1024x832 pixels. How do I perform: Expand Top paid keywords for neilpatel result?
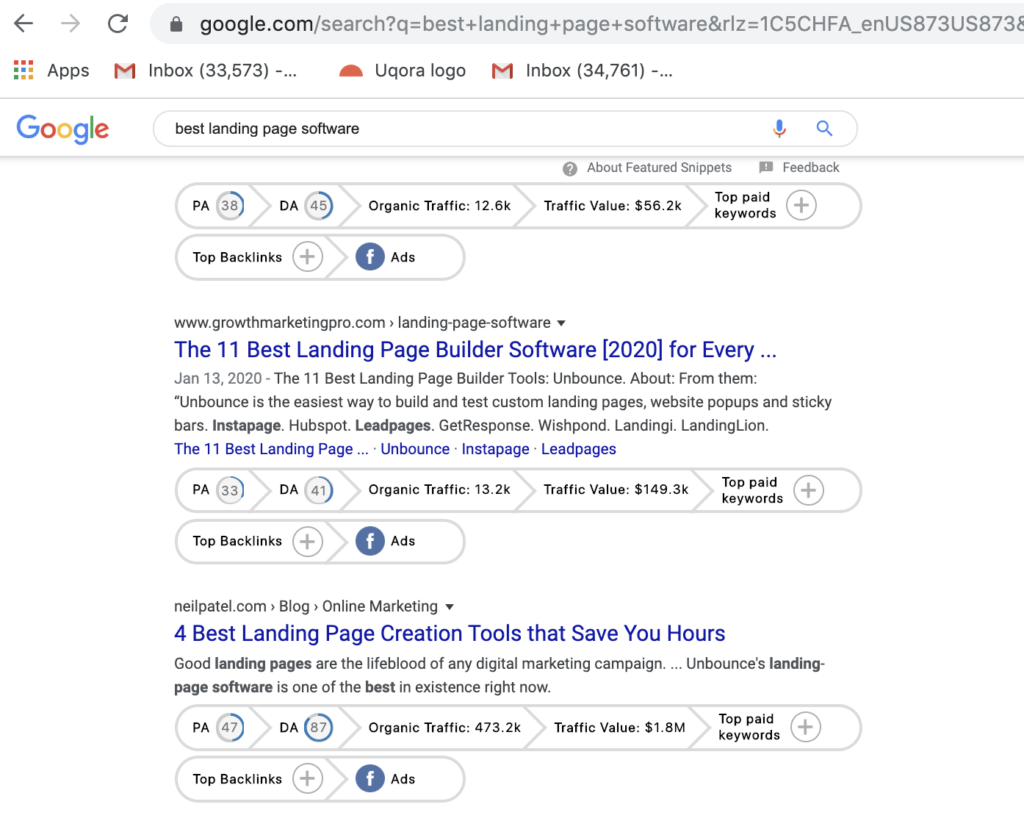tap(805, 727)
